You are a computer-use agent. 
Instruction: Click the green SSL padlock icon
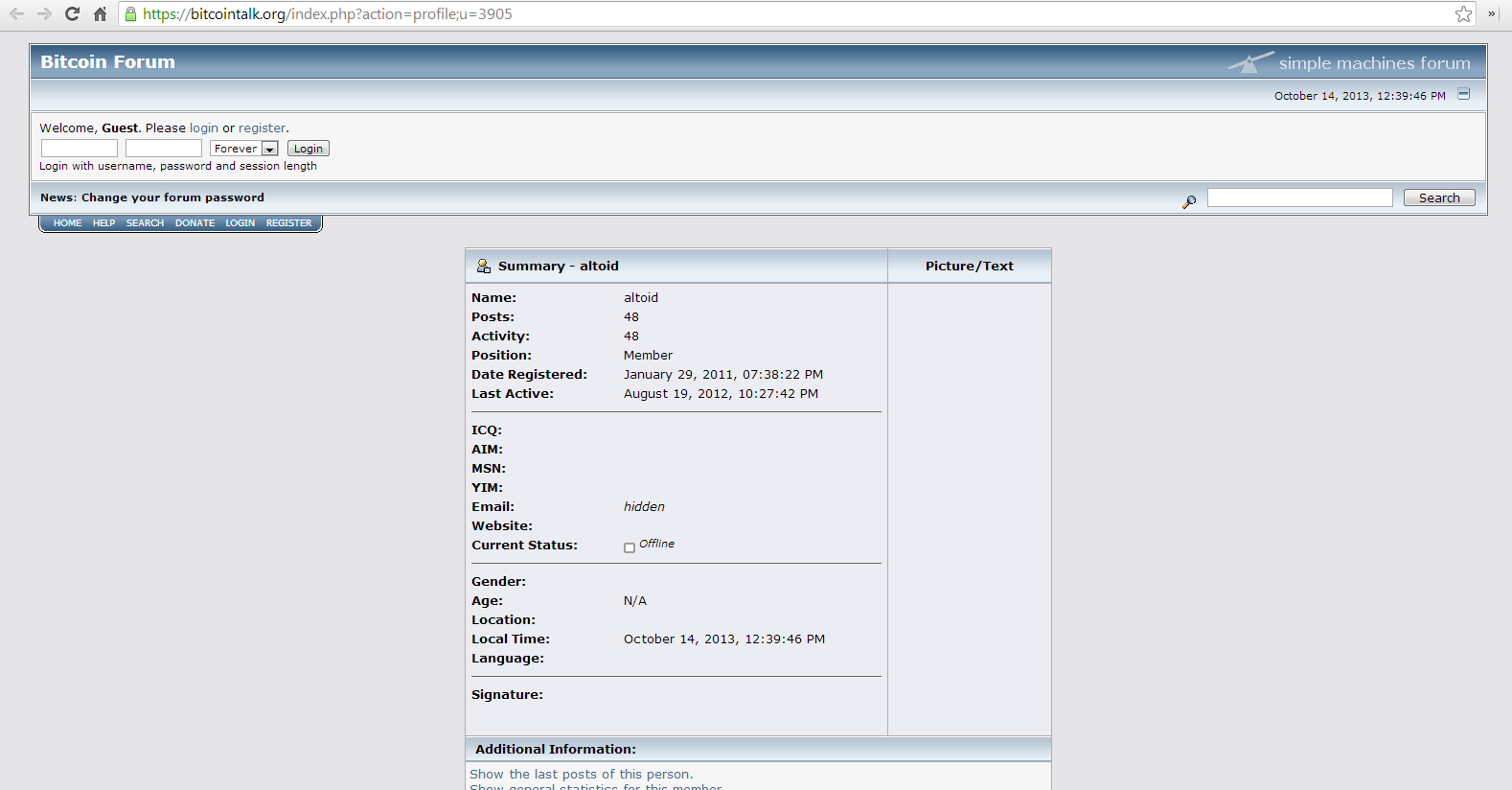point(131,13)
